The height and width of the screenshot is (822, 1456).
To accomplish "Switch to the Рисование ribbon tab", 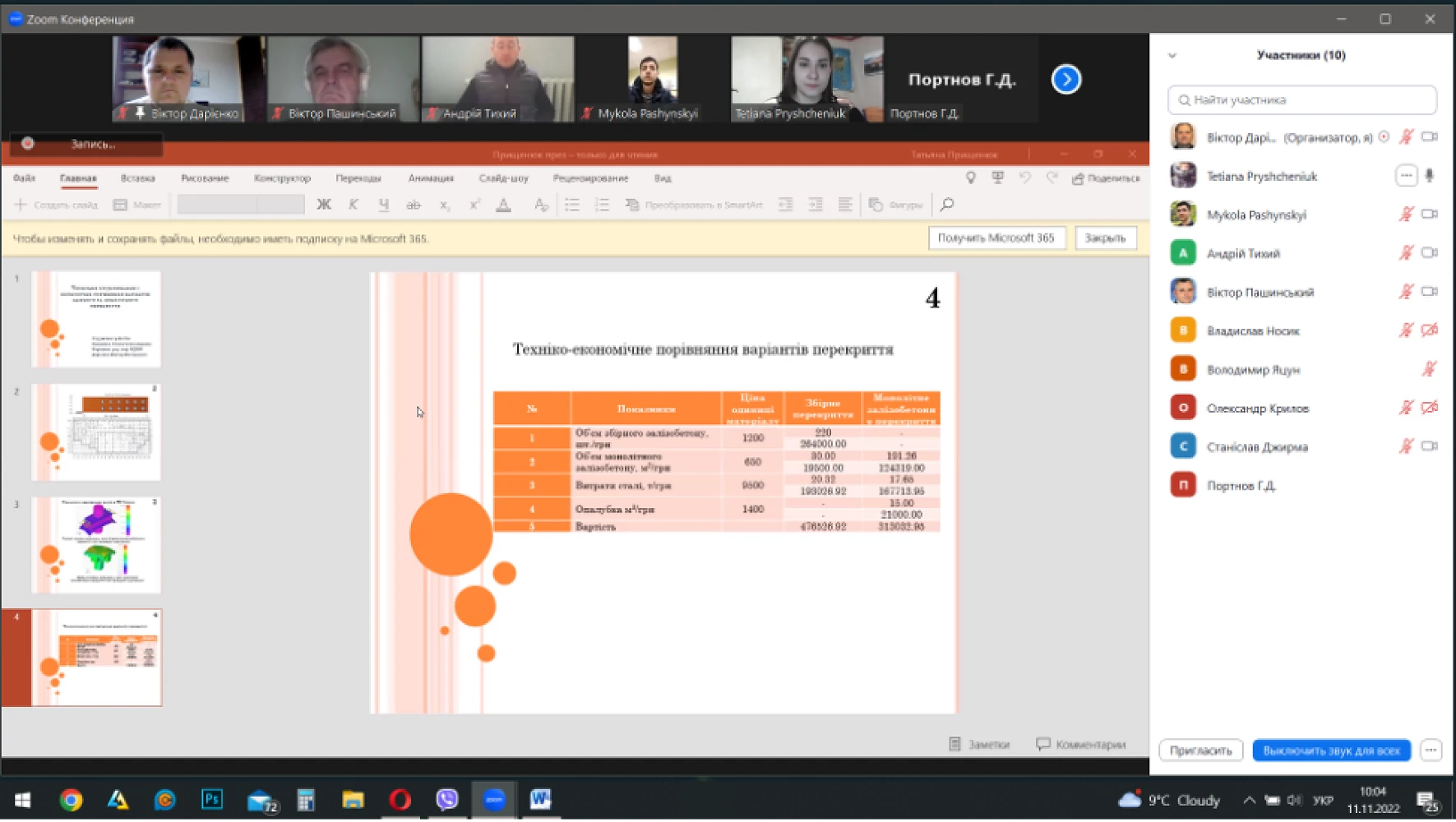I will click(205, 178).
